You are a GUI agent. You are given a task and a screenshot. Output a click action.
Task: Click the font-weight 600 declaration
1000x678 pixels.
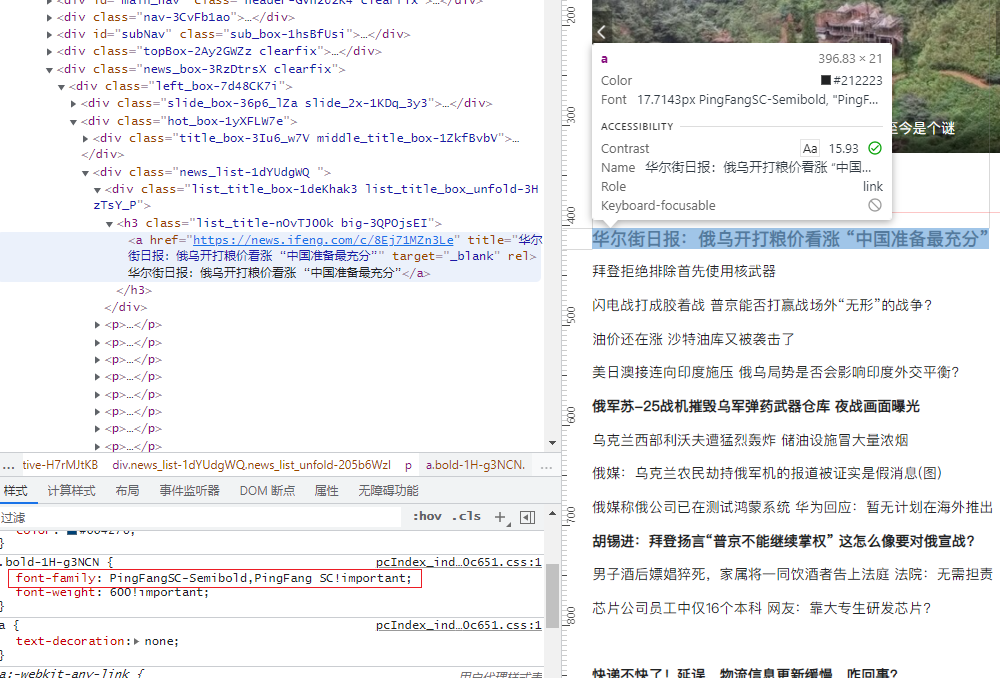(112, 593)
